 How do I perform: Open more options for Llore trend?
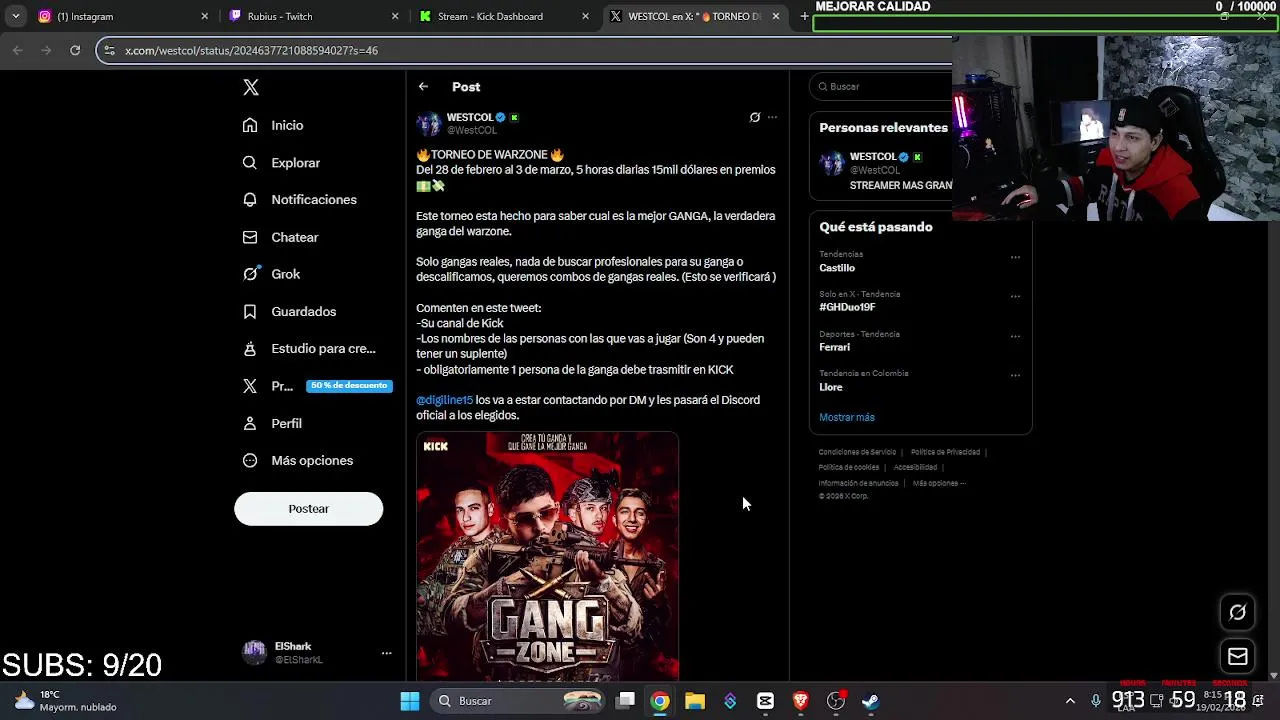[1015, 376]
